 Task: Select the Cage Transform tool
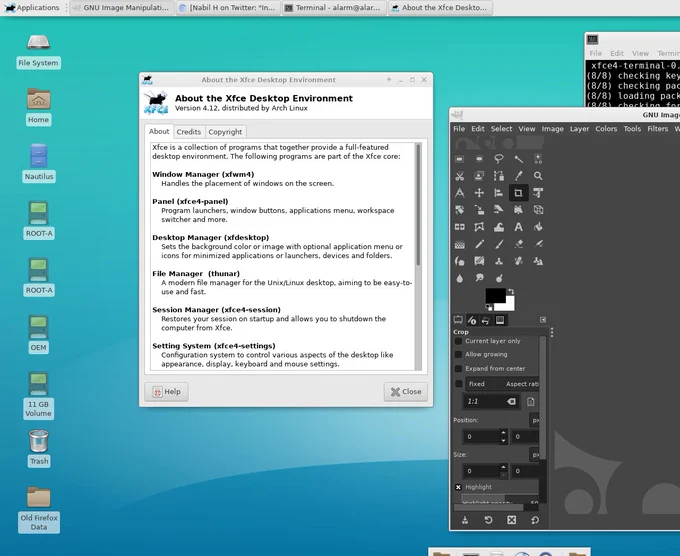click(479, 227)
